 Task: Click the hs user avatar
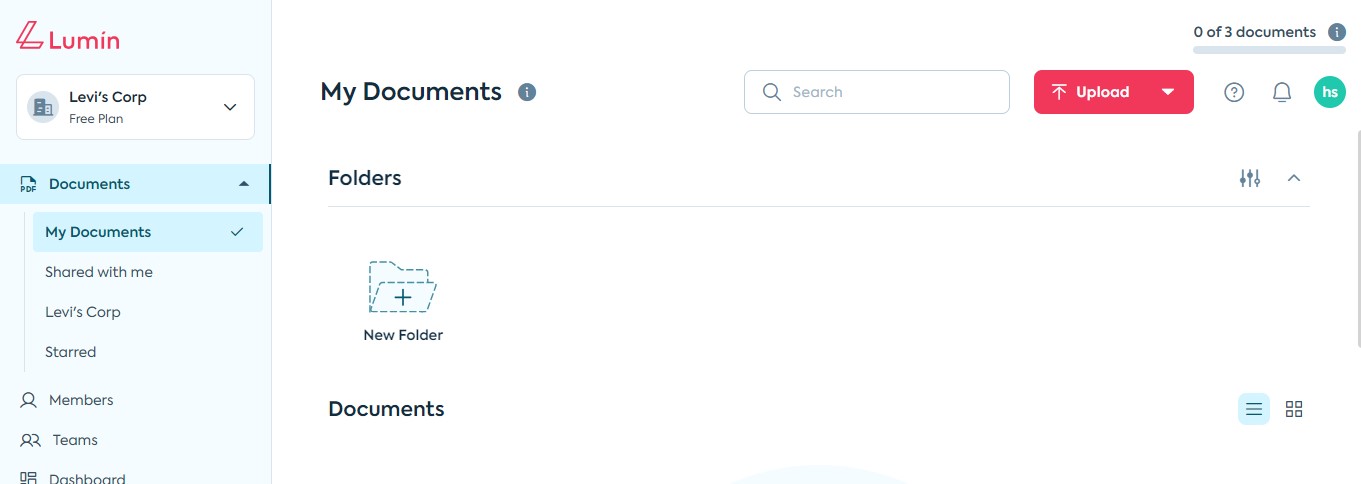[x=1330, y=92]
